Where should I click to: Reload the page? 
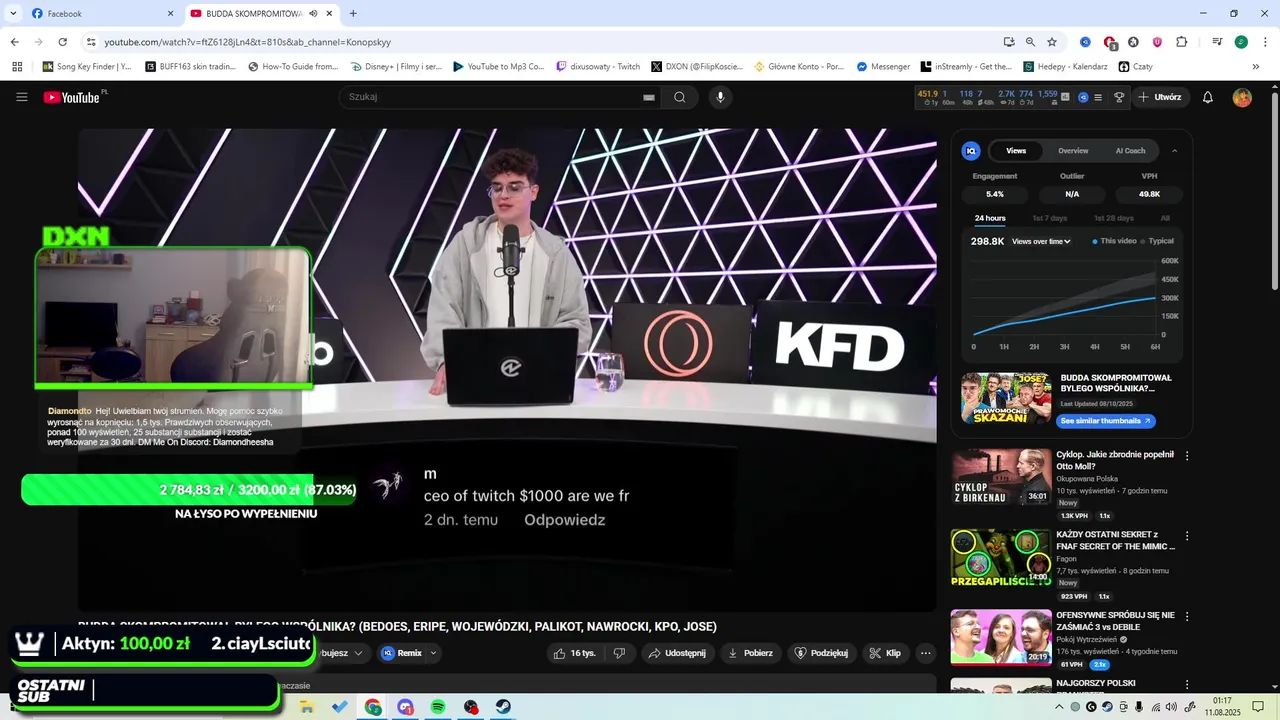[x=62, y=42]
